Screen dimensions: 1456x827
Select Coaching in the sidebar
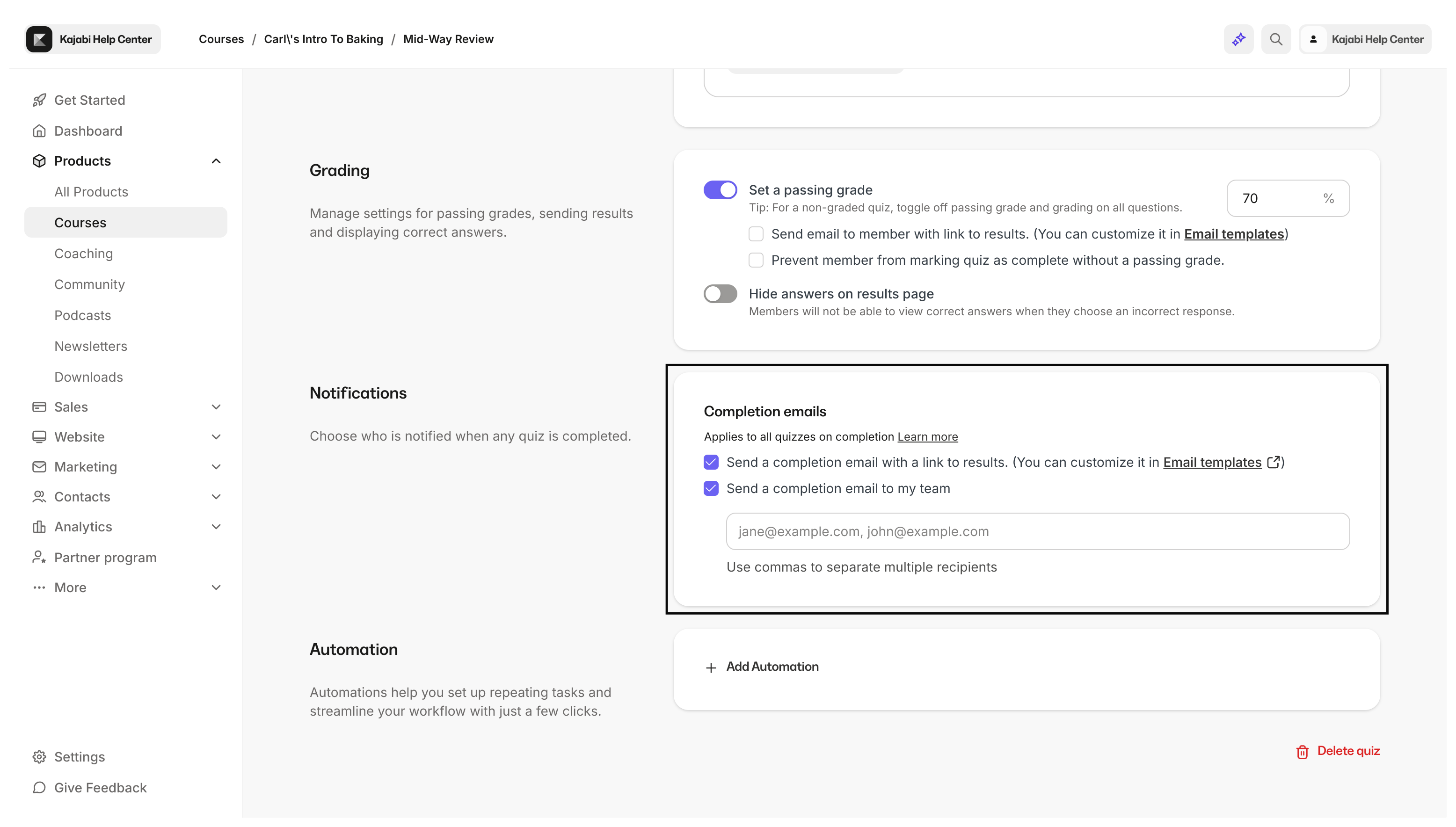point(83,254)
